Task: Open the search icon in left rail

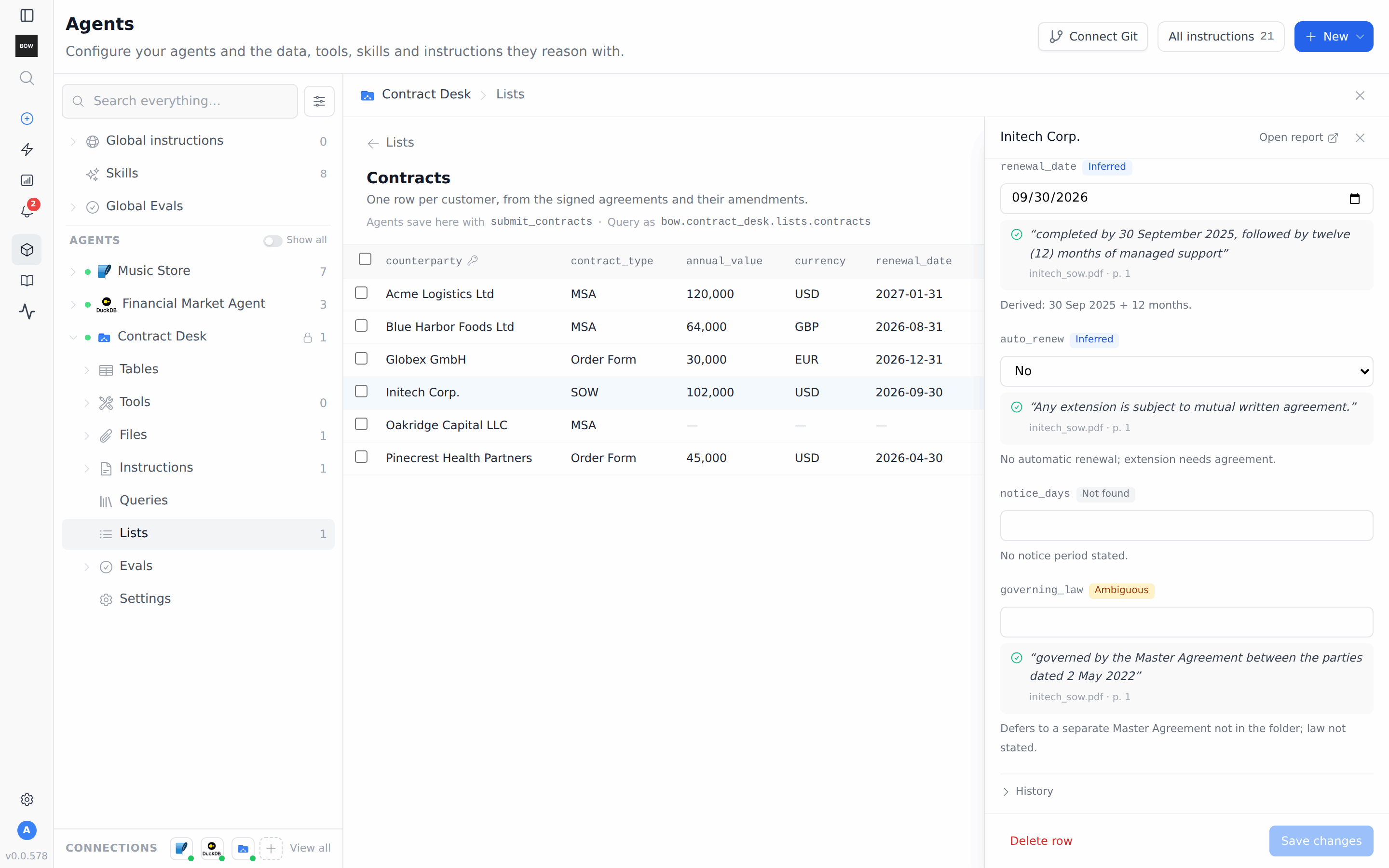Action: [x=27, y=78]
